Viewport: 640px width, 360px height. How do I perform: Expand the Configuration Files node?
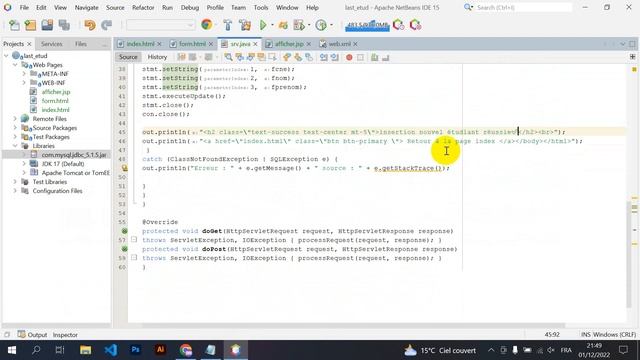tap(15, 191)
